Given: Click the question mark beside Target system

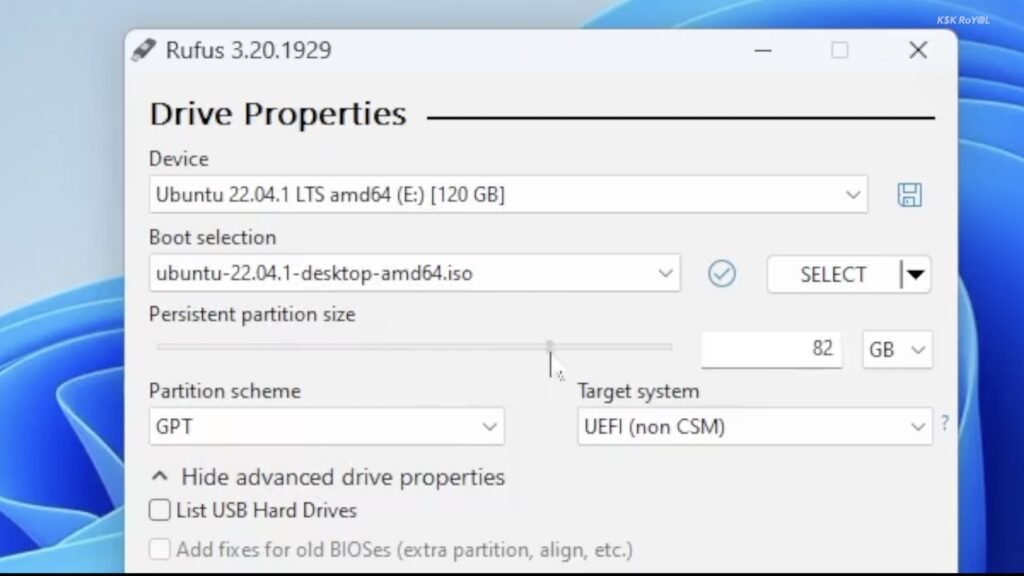Looking at the screenshot, I should click(945, 424).
